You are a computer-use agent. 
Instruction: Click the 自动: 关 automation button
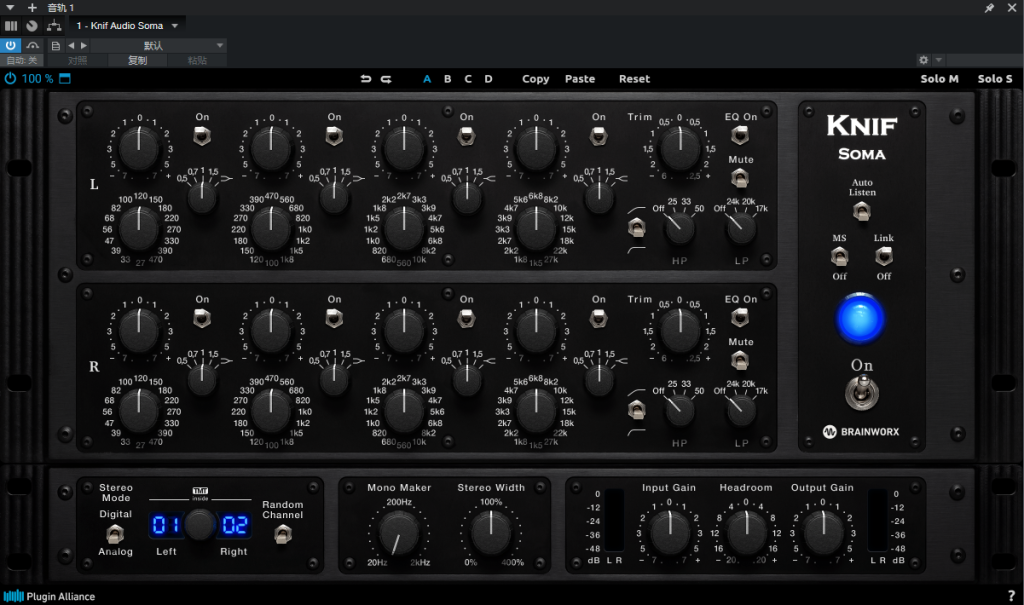pyautogui.click(x=22, y=61)
